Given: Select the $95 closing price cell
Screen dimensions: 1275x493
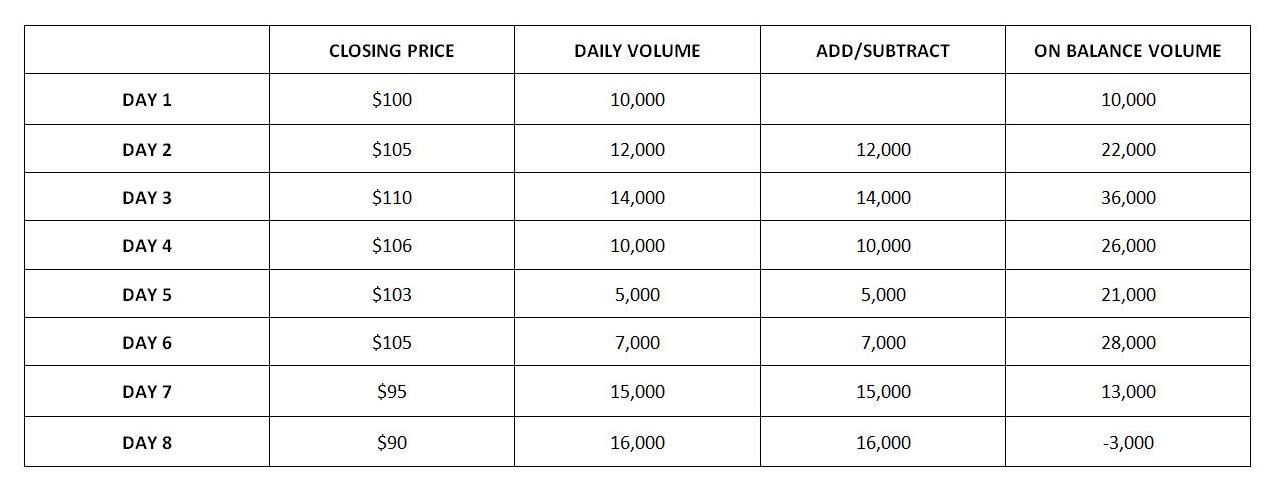Looking at the screenshot, I should 391,392.
